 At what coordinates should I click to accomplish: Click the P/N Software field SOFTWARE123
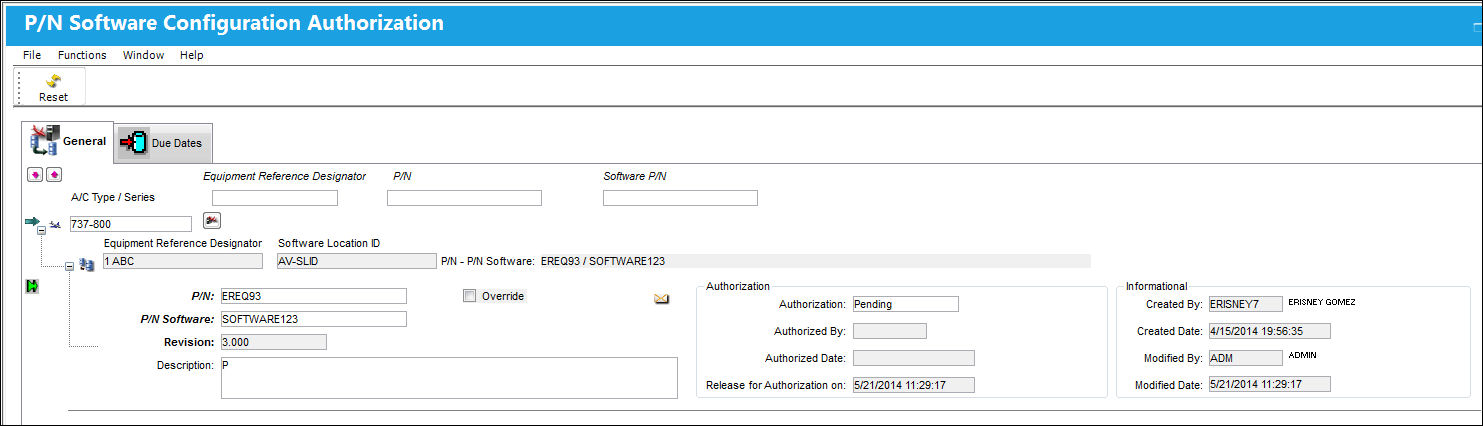[313, 319]
